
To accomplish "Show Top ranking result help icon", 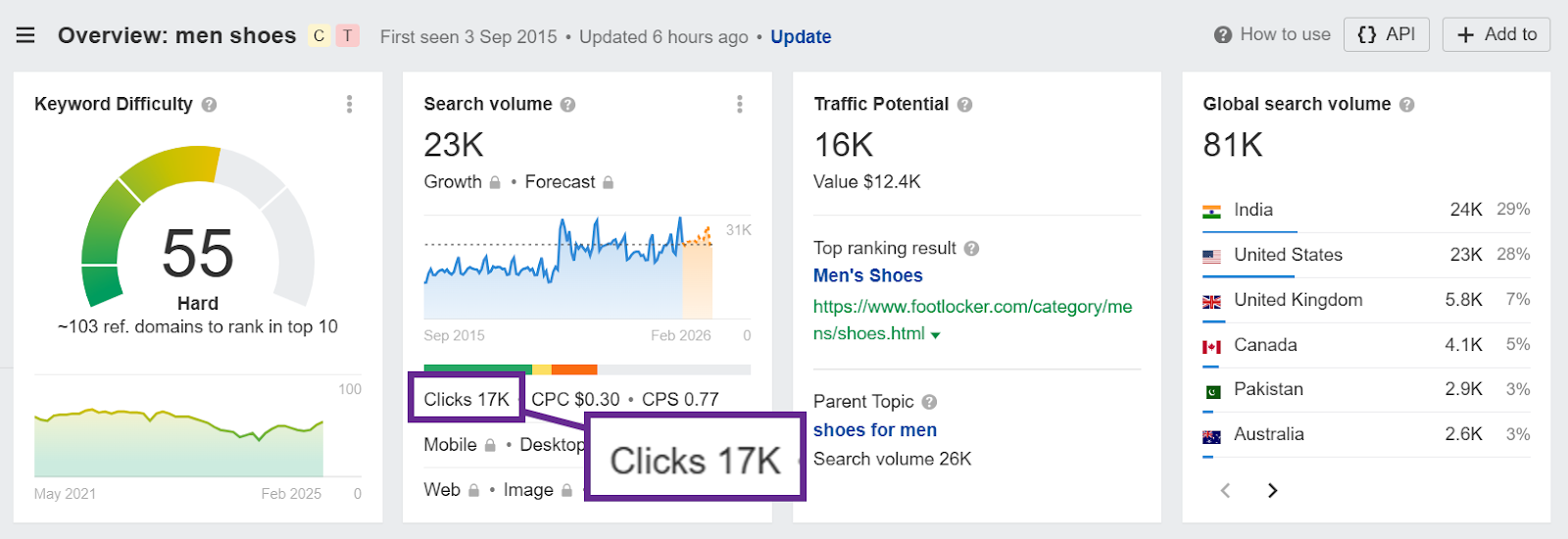I will pos(971,249).
